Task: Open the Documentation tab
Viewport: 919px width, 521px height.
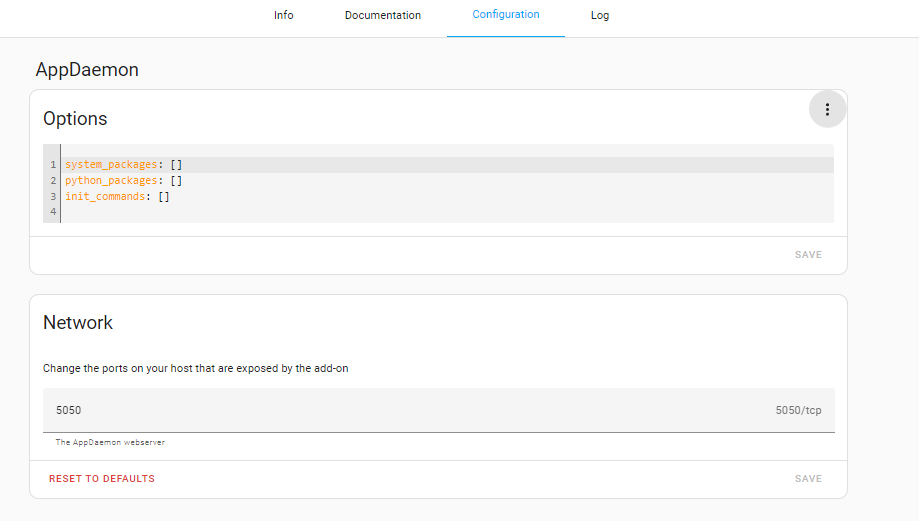Action: tap(383, 15)
